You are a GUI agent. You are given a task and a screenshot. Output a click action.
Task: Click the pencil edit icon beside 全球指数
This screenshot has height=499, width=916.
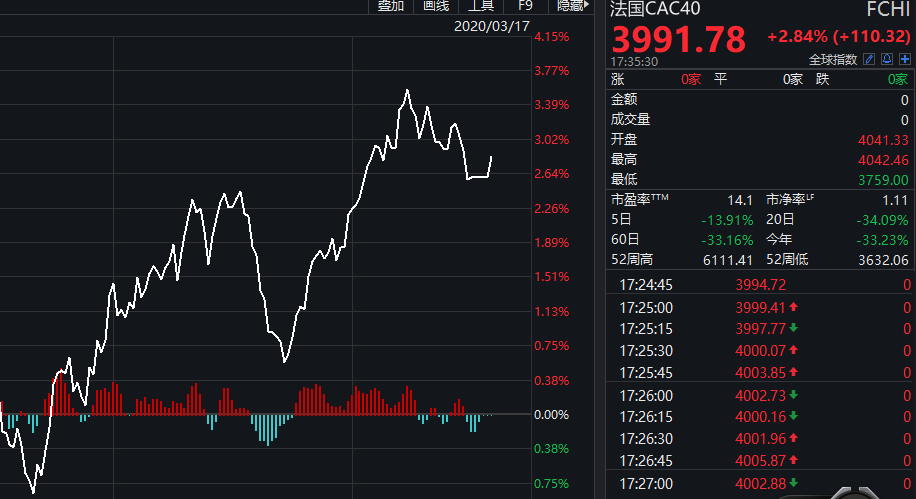point(869,59)
